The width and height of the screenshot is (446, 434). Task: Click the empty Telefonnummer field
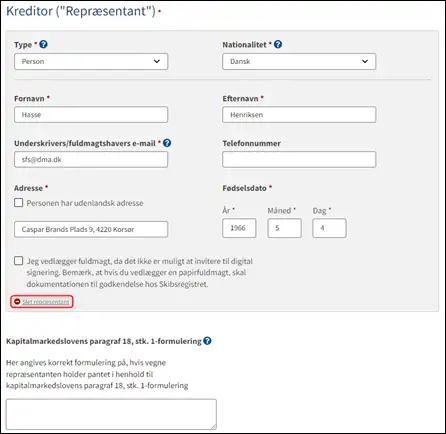299,160
